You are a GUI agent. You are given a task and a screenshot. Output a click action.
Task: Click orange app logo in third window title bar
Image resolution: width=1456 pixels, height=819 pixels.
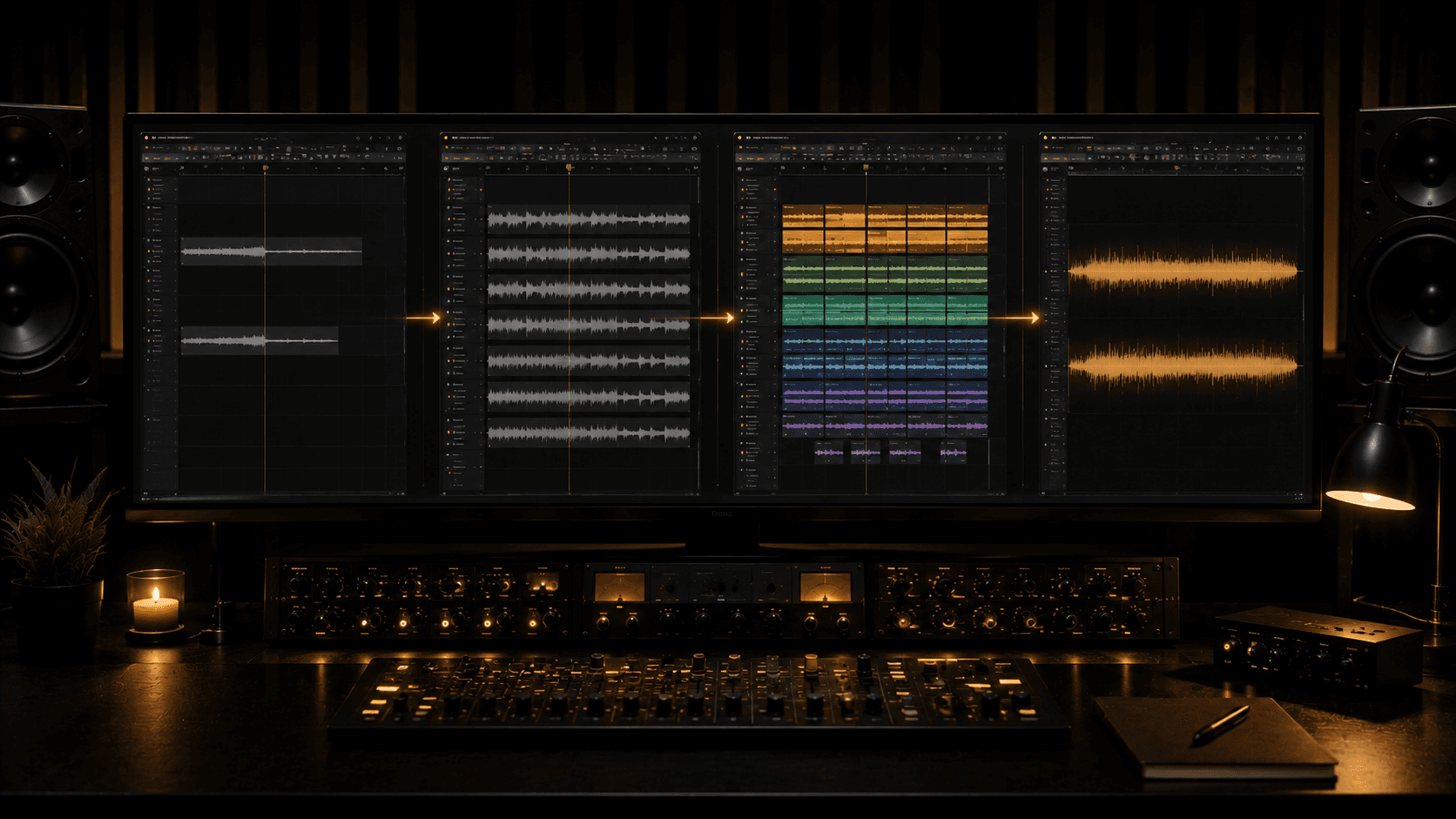740,138
